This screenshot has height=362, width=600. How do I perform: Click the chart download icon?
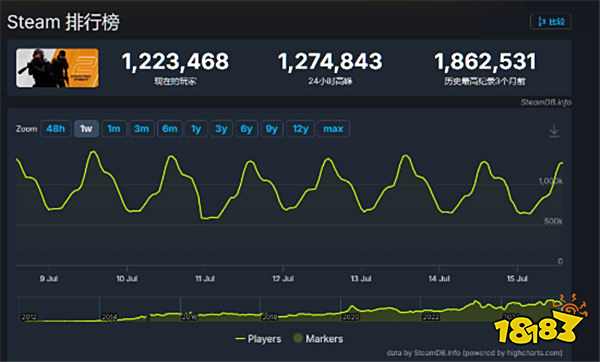[x=554, y=131]
